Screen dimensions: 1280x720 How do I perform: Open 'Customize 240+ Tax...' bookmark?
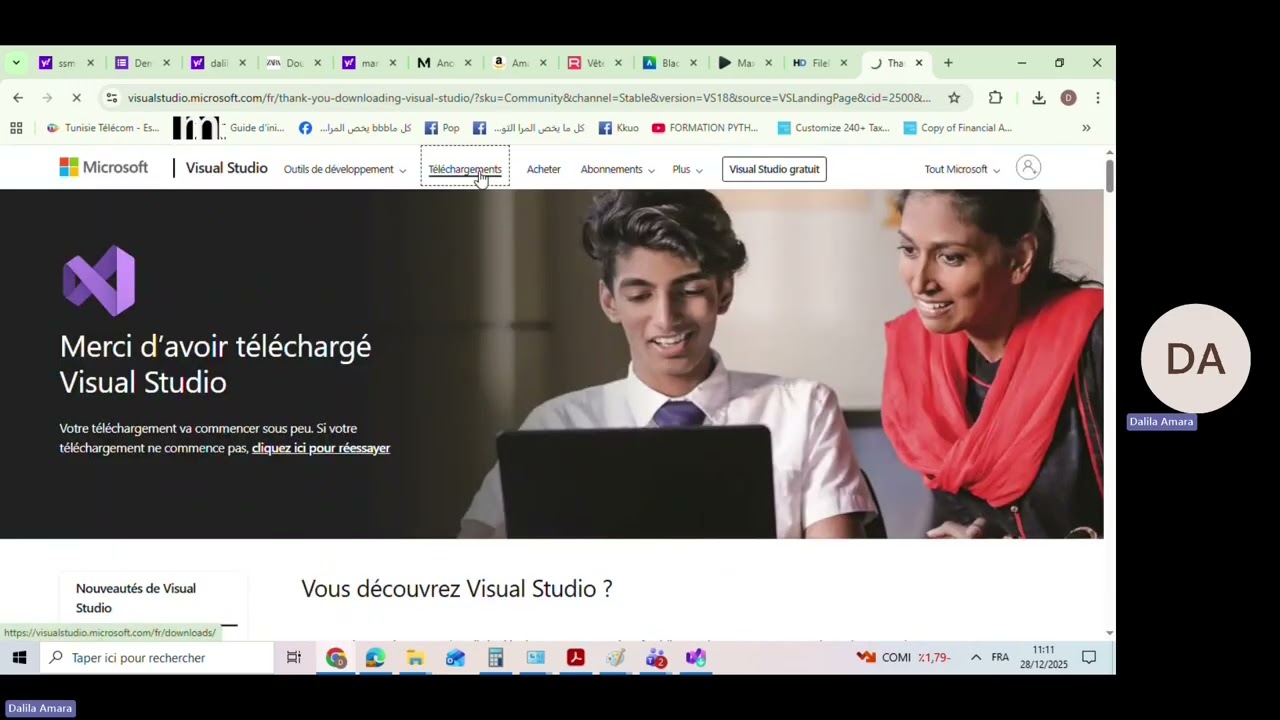coord(834,128)
